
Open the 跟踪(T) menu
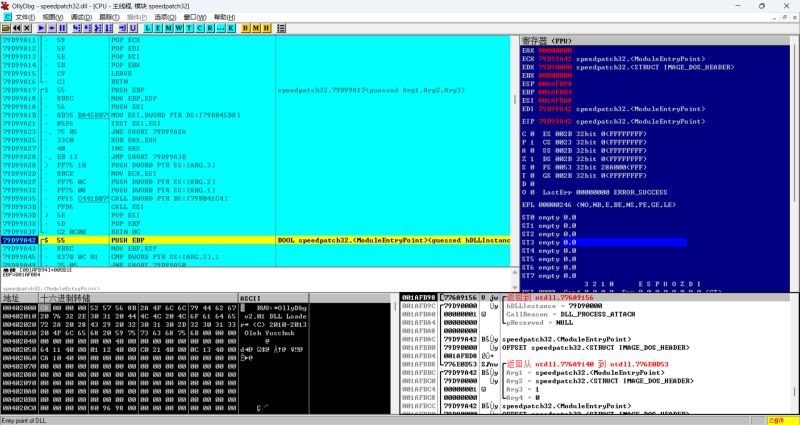point(109,17)
